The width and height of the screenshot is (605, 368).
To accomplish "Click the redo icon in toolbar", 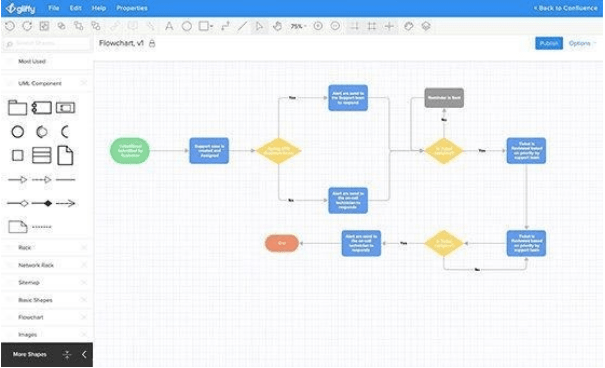I will pyautogui.click(x=27, y=26).
